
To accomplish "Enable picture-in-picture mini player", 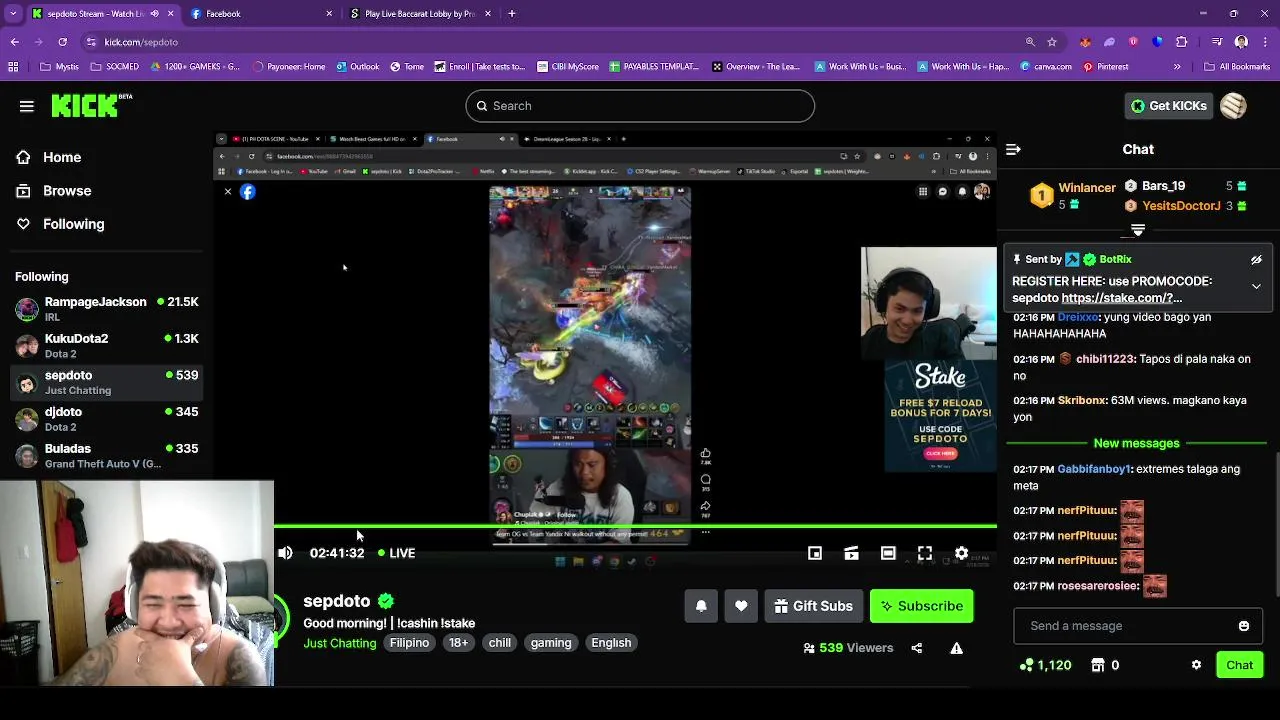I will 815,553.
